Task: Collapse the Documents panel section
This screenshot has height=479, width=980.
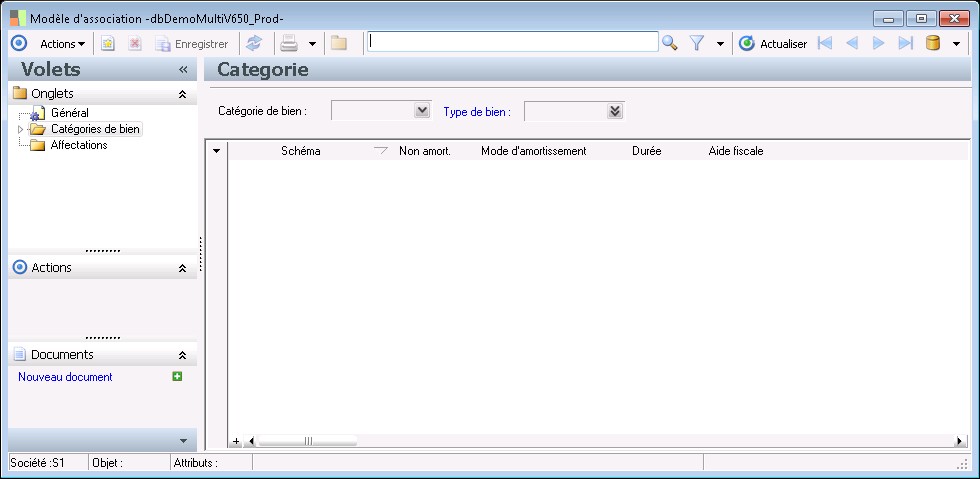Action: point(182,355)
